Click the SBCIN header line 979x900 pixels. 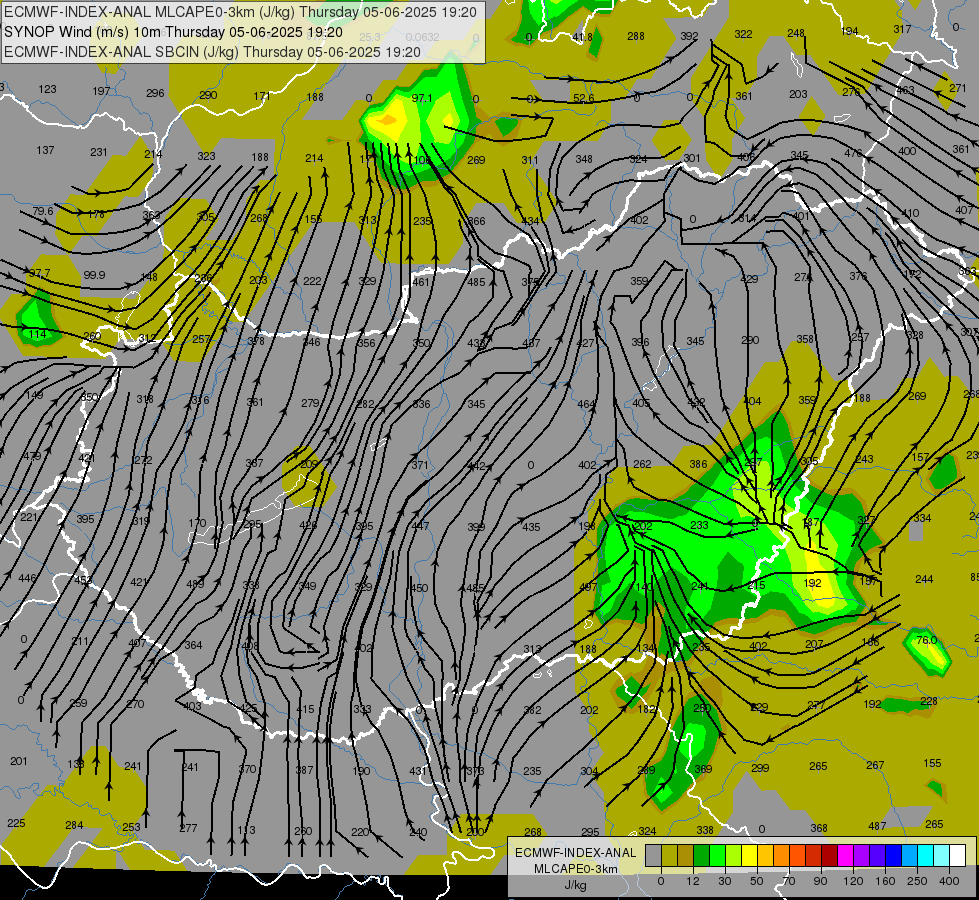point(213,52)
